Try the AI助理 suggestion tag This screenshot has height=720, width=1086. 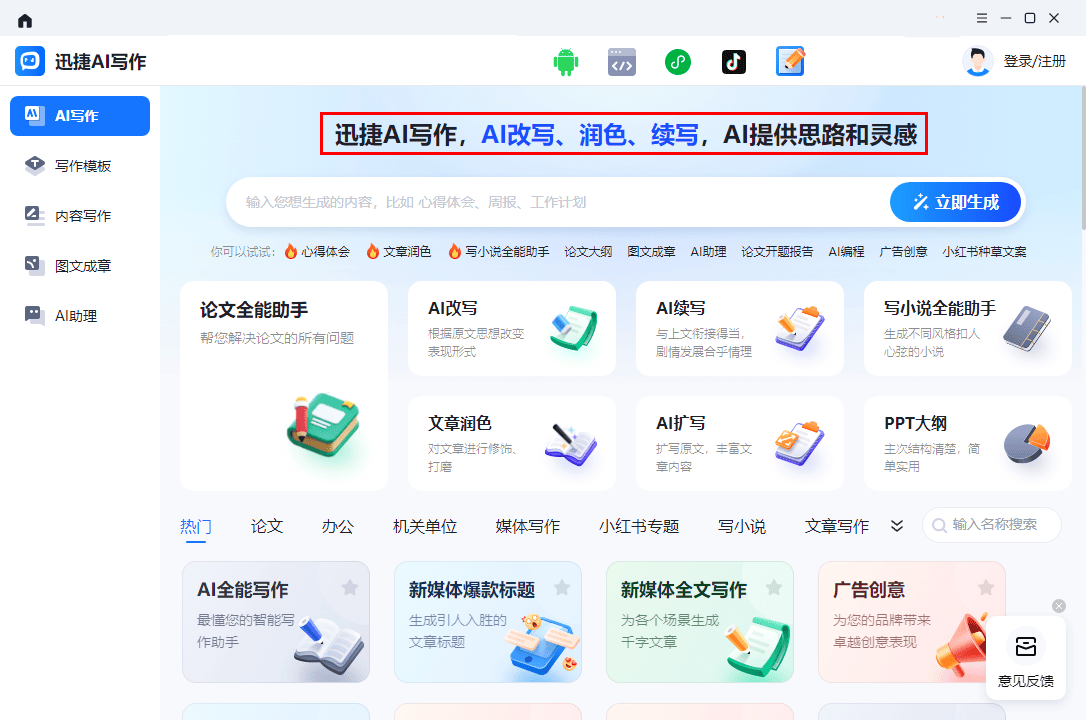[708, 251]
